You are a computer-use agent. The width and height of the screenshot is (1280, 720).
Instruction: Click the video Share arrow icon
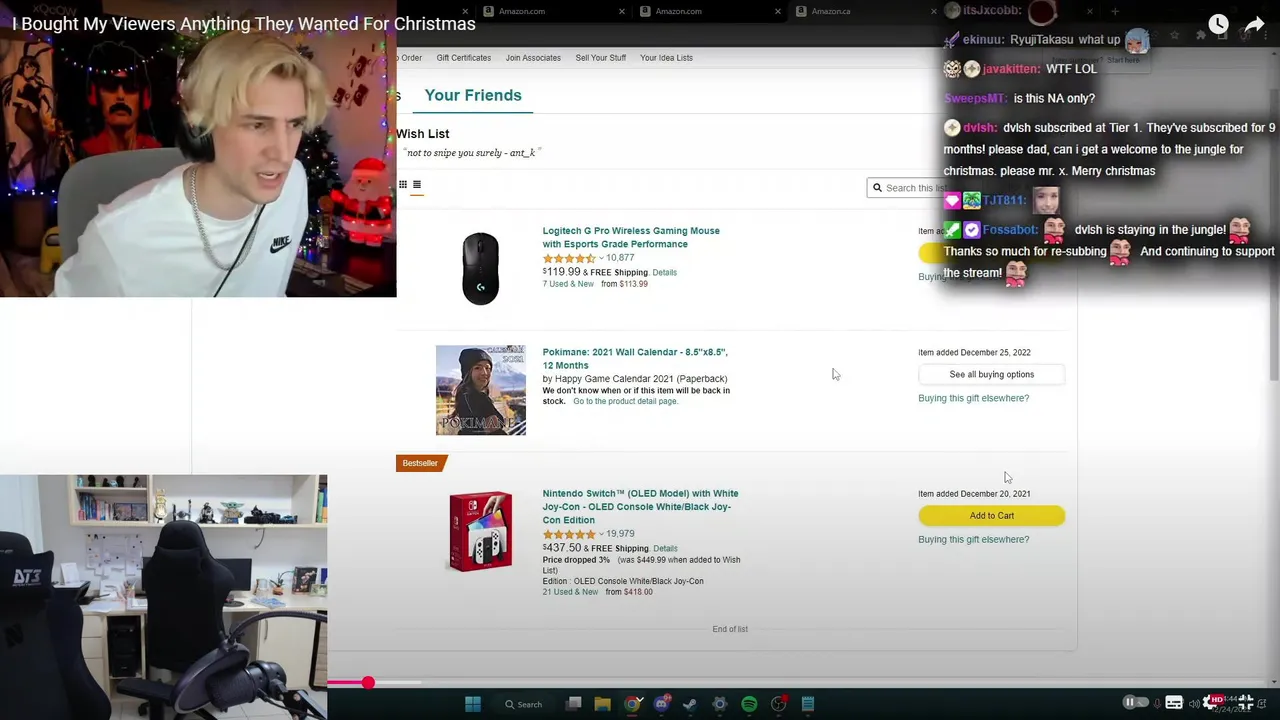(1255, 24)
